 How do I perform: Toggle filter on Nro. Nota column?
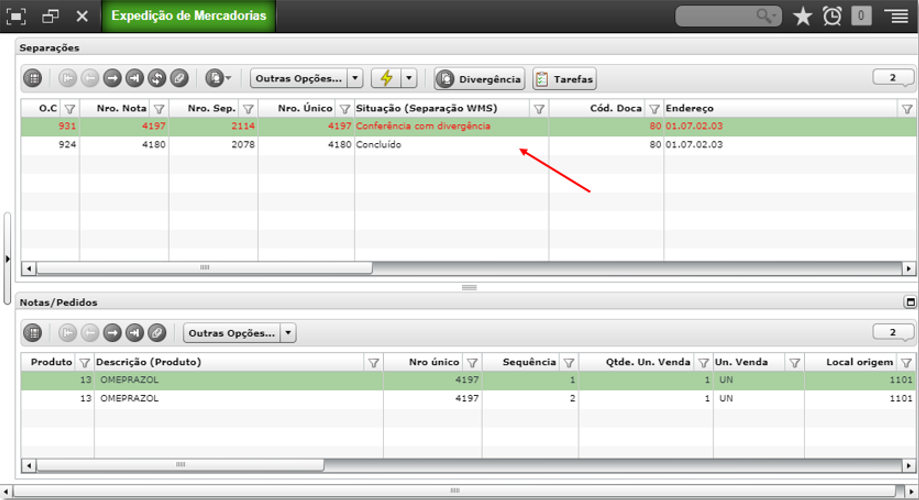(x=159, y=108)
